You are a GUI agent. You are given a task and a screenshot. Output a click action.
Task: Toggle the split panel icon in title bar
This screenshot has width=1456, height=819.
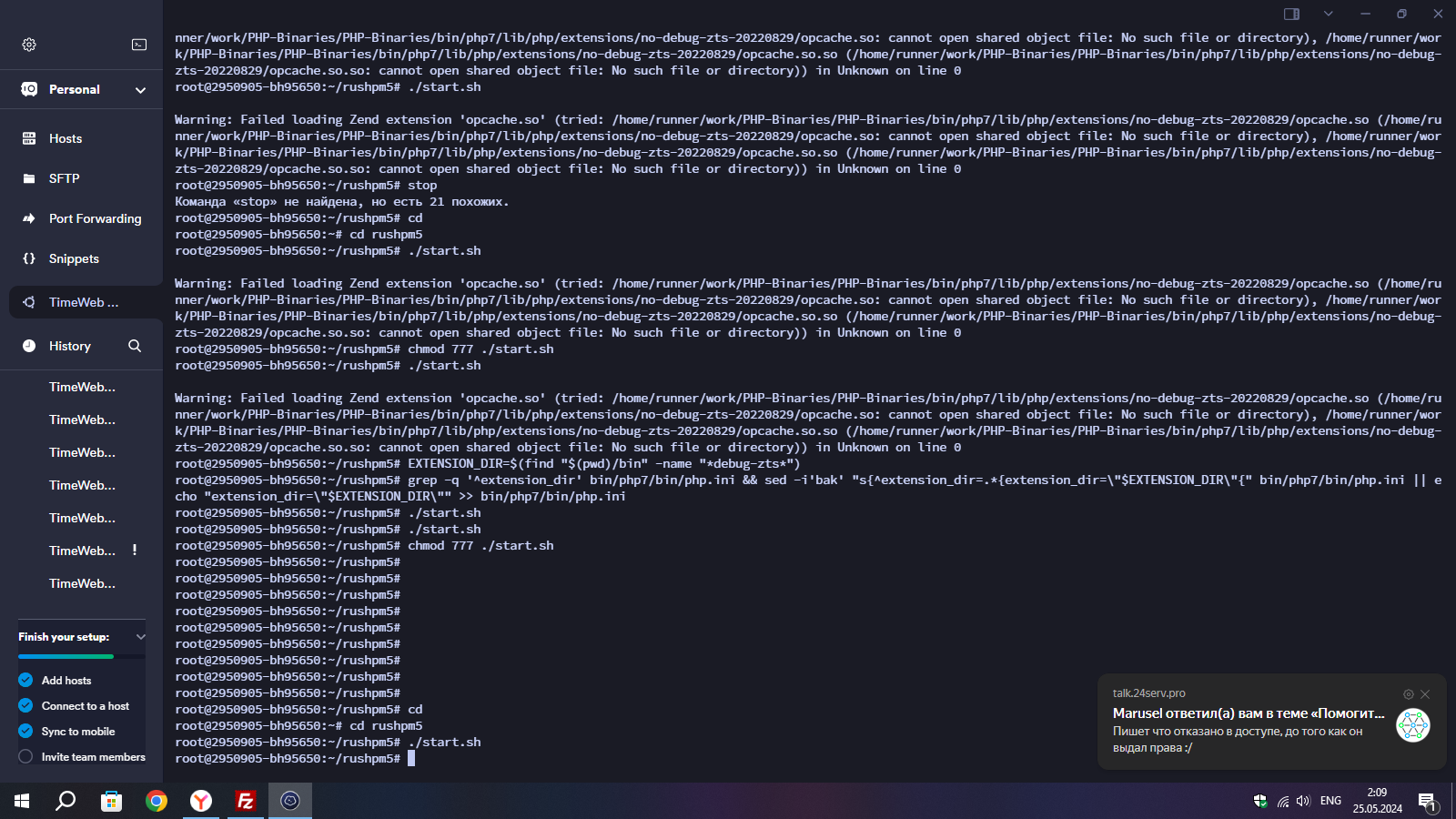1291,14
